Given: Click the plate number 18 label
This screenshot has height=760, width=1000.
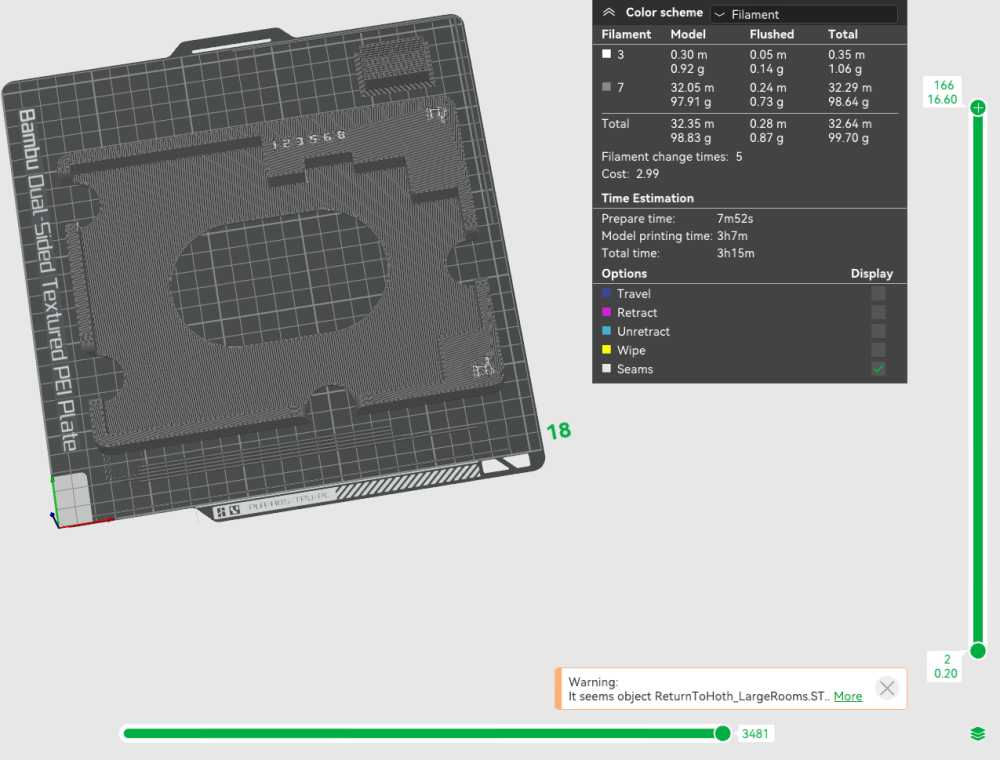Looking at the screenshot, I should [559, 431].
